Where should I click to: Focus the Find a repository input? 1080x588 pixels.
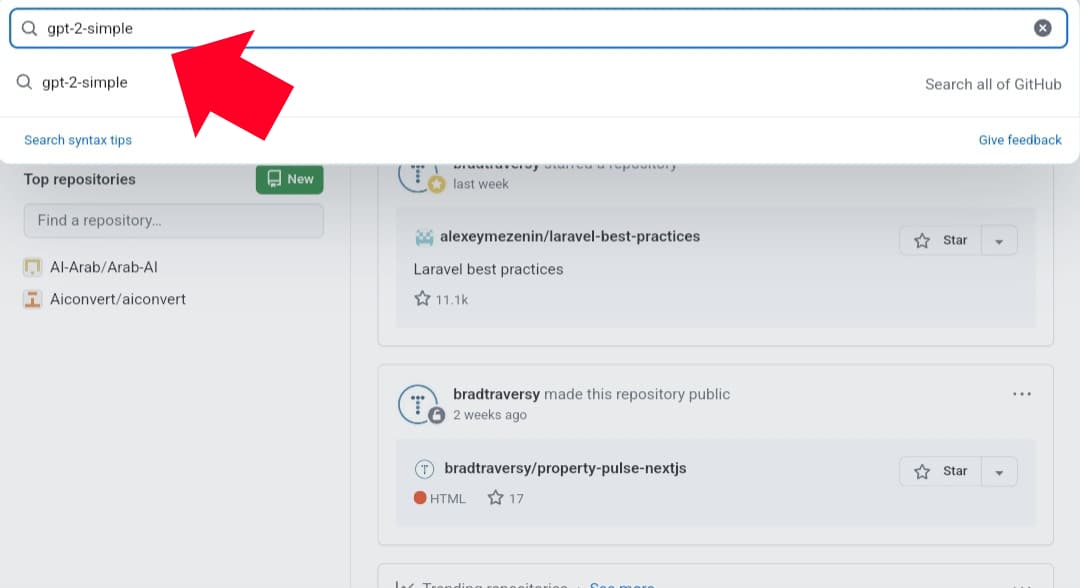pos(173,220)
